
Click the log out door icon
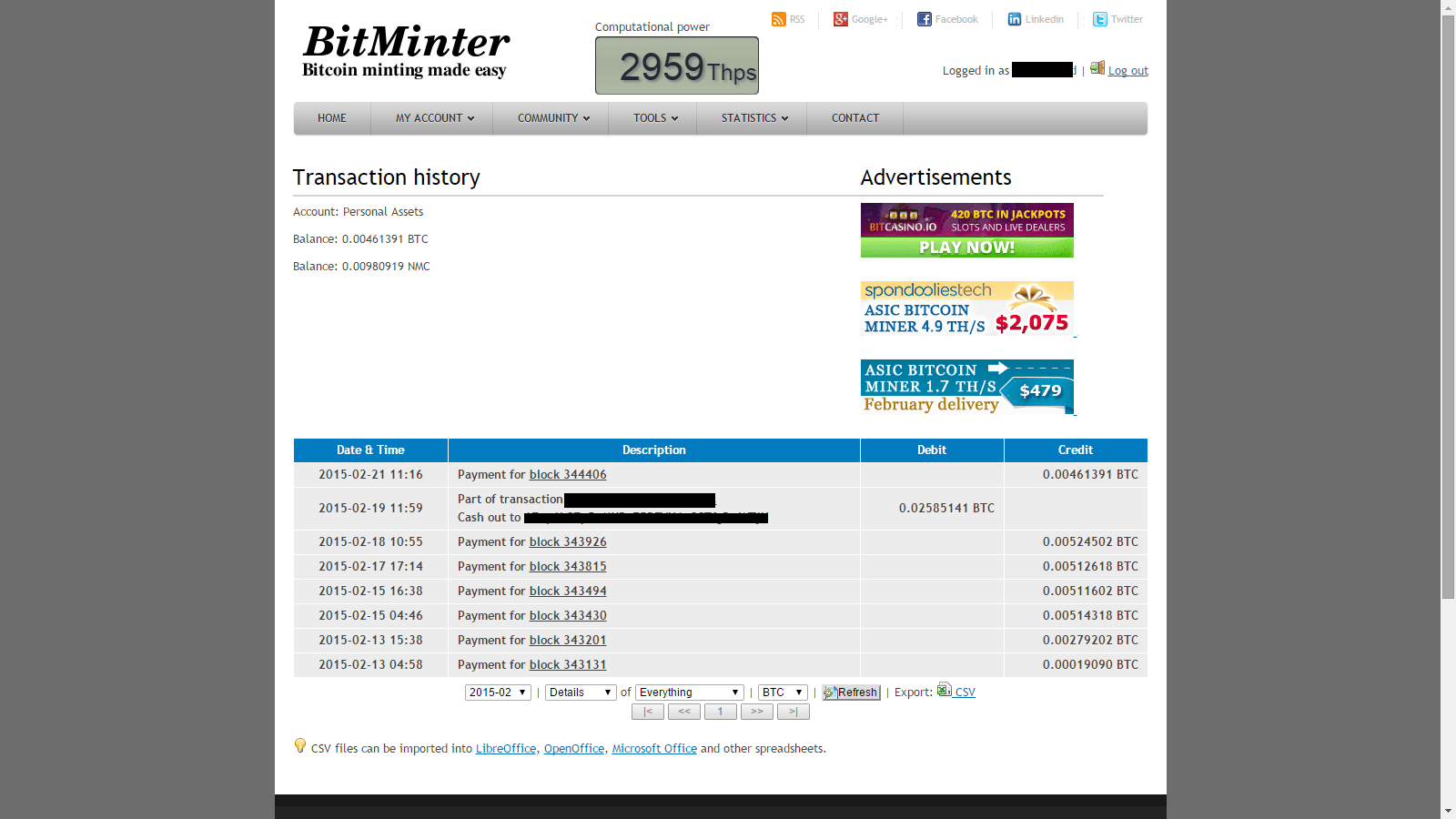1097,68
